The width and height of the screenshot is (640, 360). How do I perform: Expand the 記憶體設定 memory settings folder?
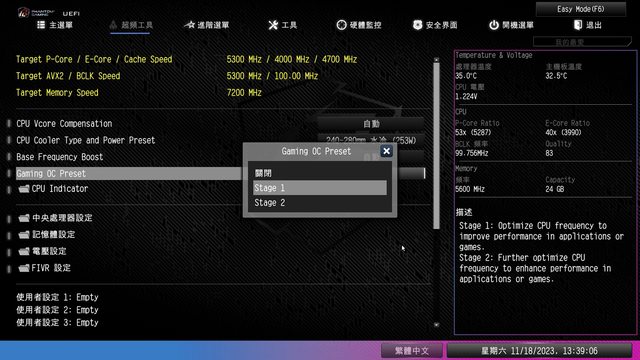(47, 235)
